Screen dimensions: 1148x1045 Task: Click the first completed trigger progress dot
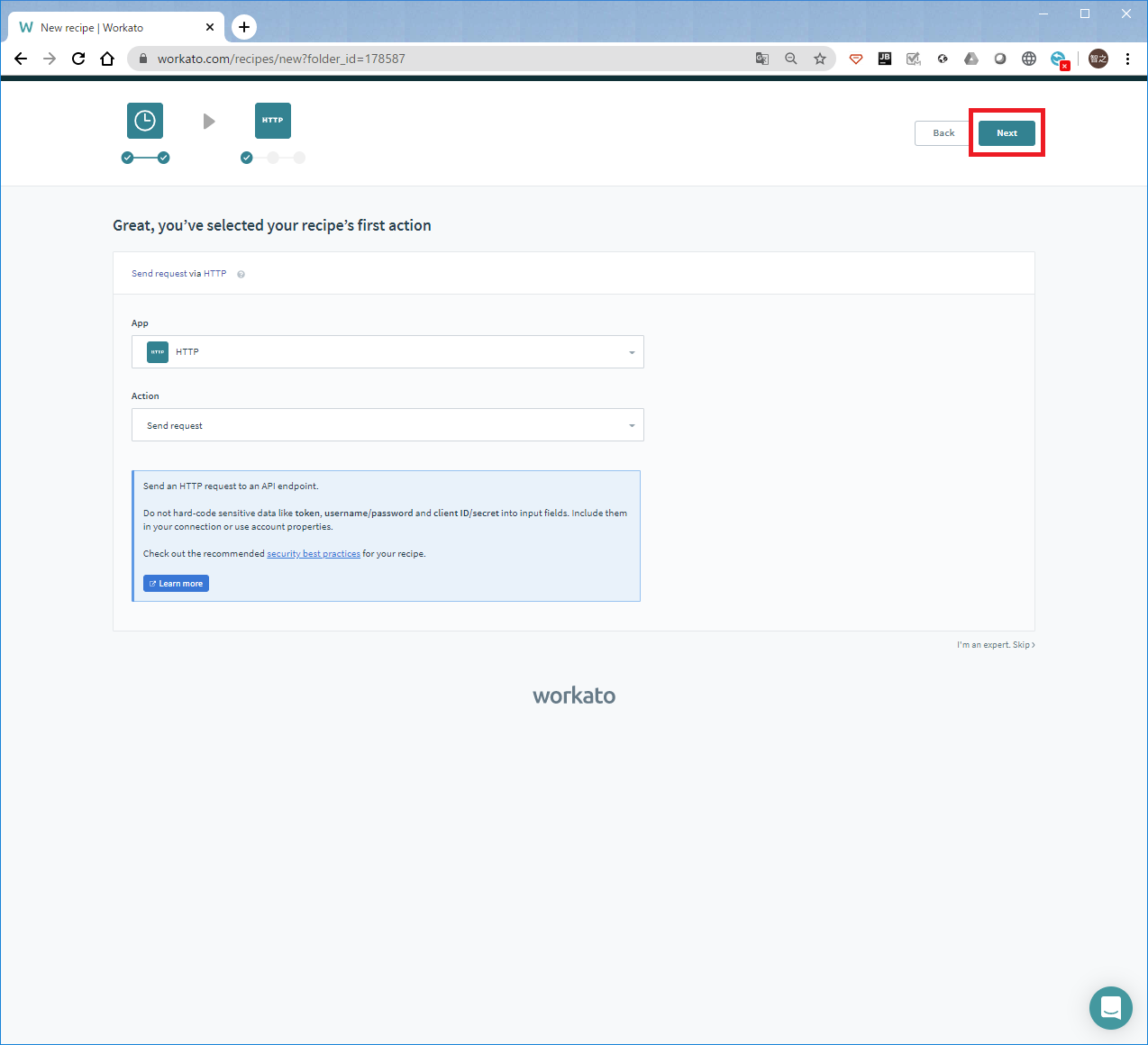tap(127, 158)
